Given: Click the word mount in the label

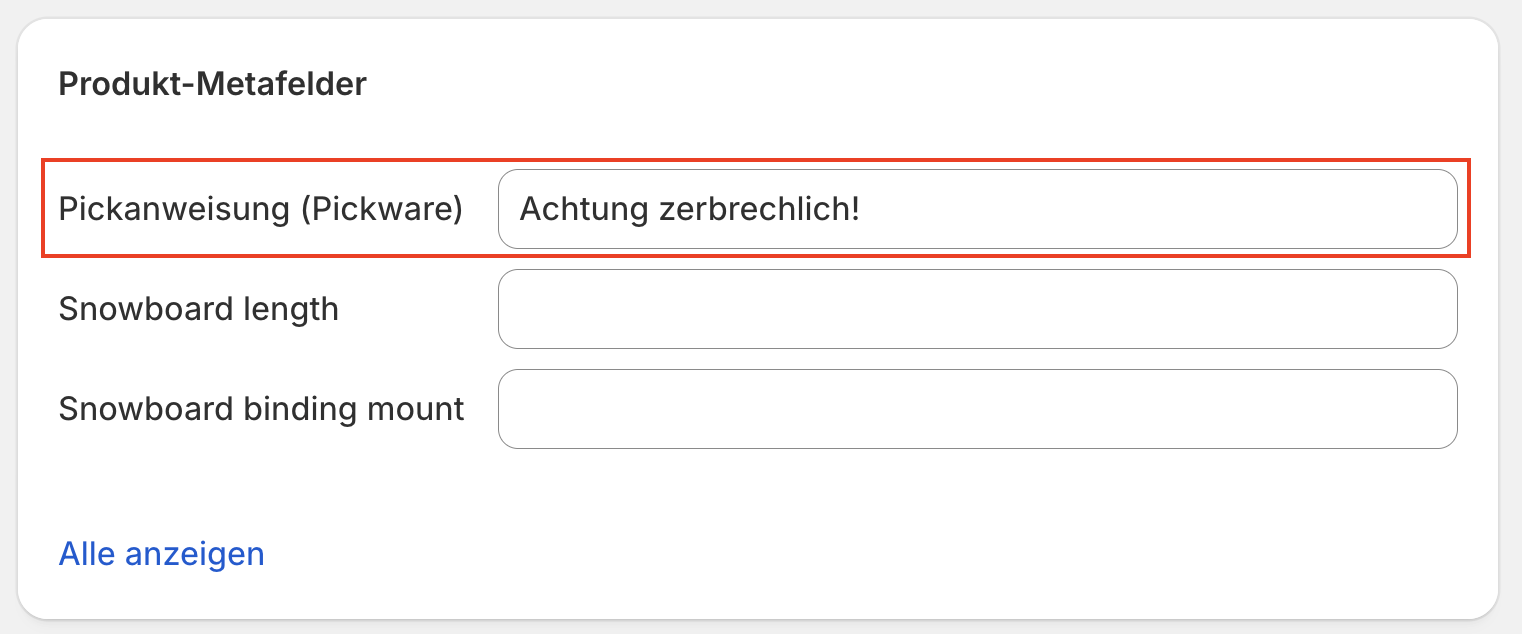Looking at the screenshot, I should coord(417,409).
